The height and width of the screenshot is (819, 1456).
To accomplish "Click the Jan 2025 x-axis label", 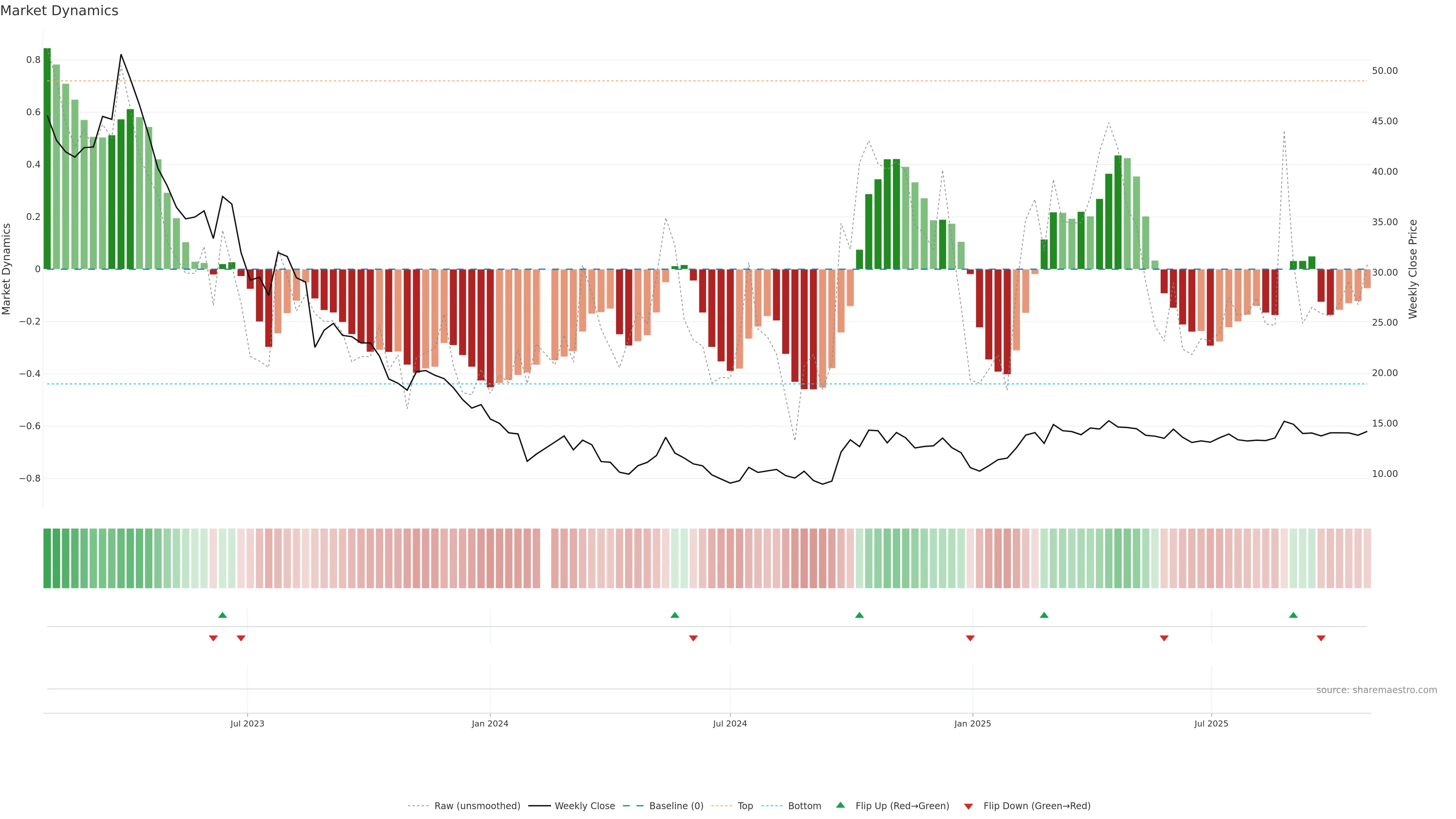I will (972, 723).
